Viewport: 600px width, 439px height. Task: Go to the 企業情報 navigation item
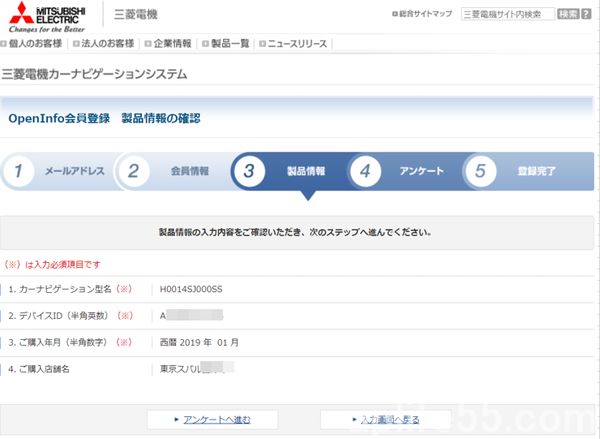[x=170, y=44]
